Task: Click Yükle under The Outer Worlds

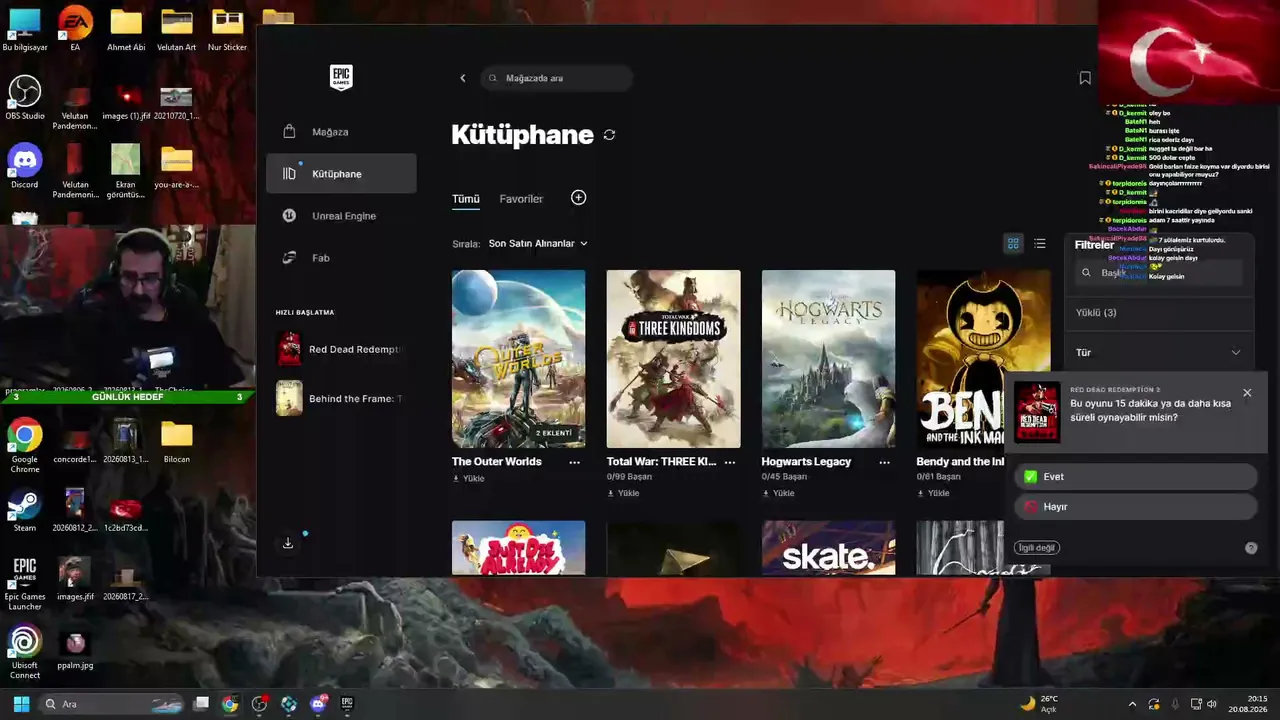Action: (469, 479)
